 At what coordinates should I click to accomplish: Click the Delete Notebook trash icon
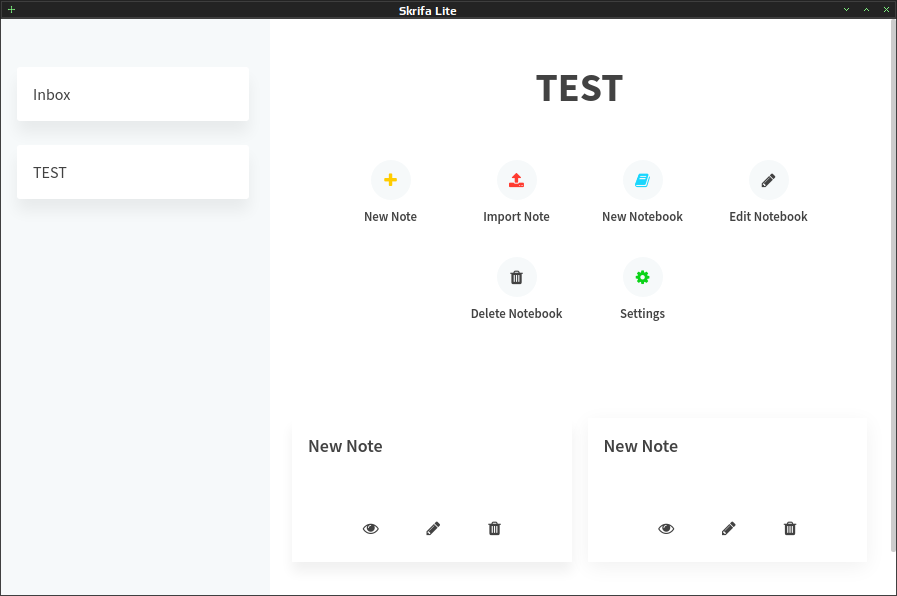point(517,277)
